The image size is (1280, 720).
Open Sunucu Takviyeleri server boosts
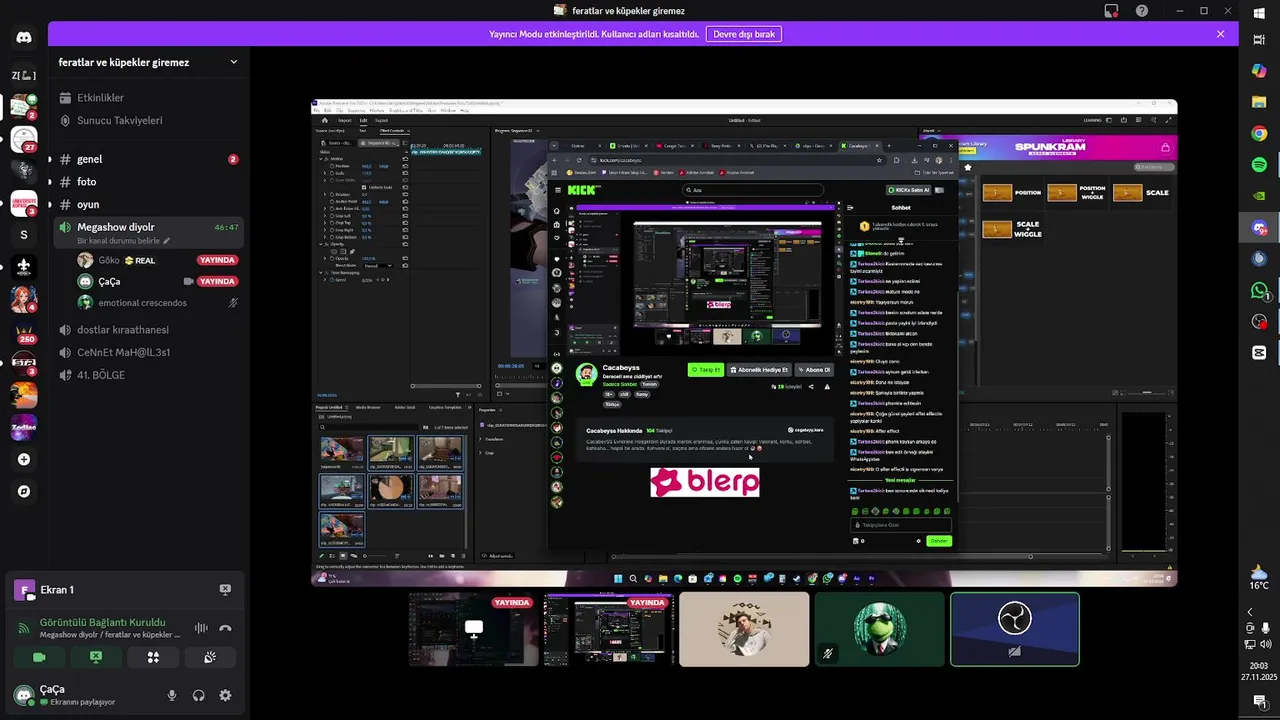[148, 120]
